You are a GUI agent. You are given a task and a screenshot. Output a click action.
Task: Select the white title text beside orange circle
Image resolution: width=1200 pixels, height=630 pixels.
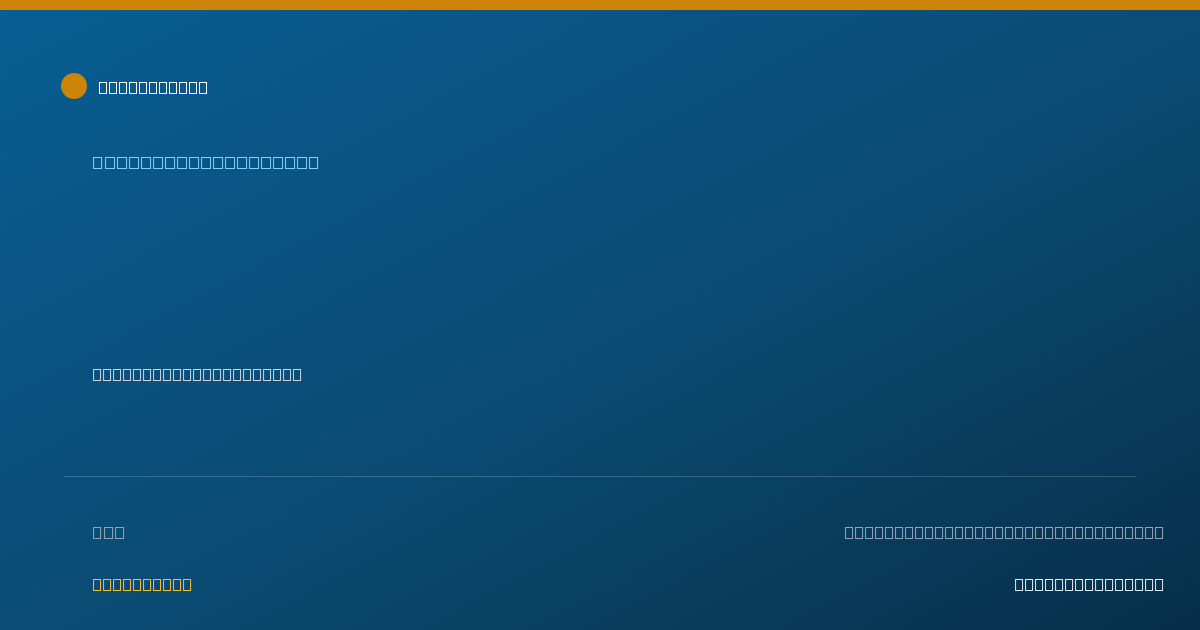pos(153,87)
